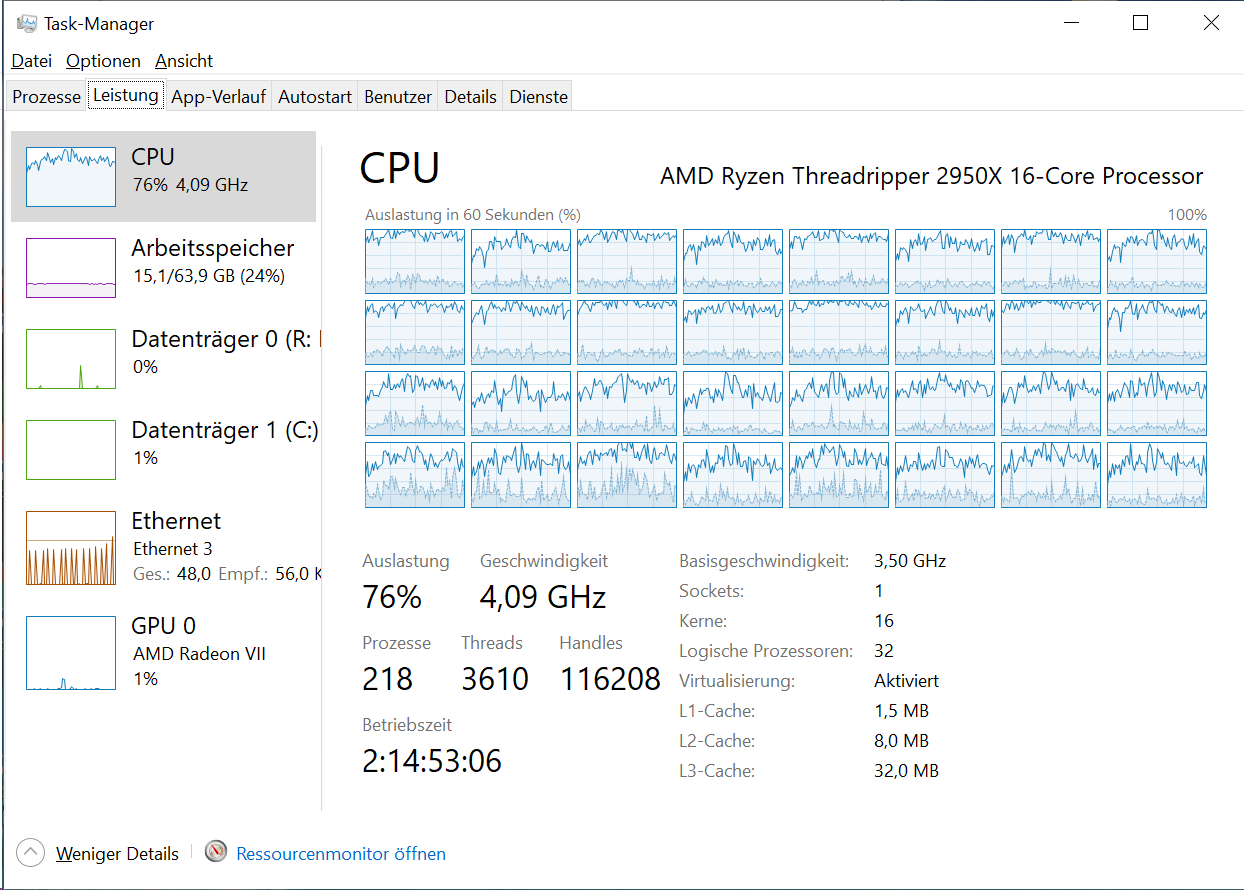Click the Datenträger 1 (C:) sidebar label

pyautogui.click(x=225, y=430)
